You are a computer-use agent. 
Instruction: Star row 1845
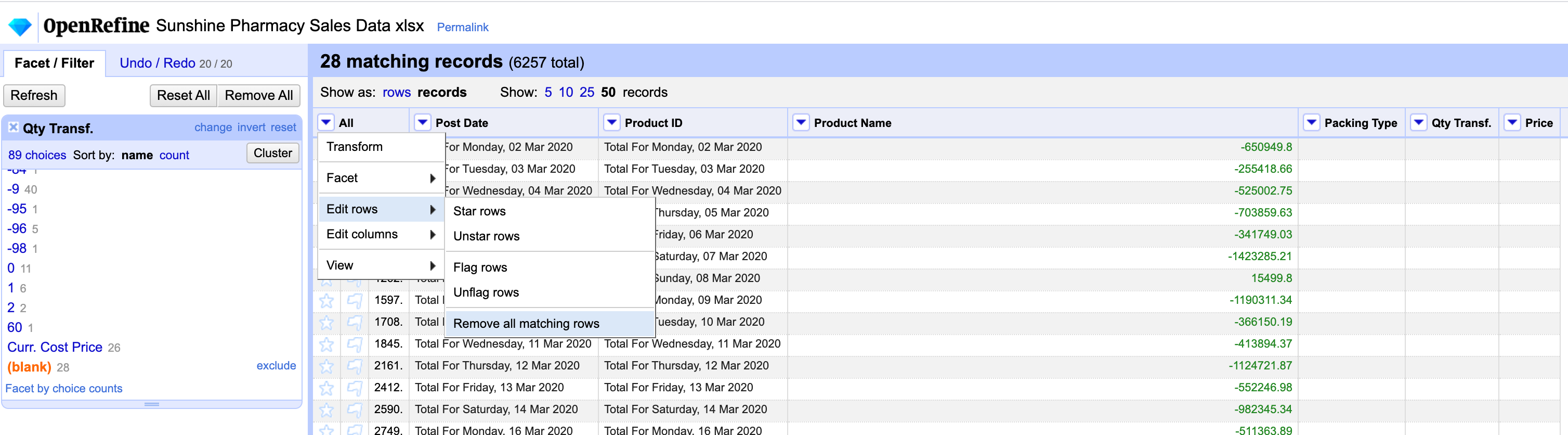[x=327, y=344]
